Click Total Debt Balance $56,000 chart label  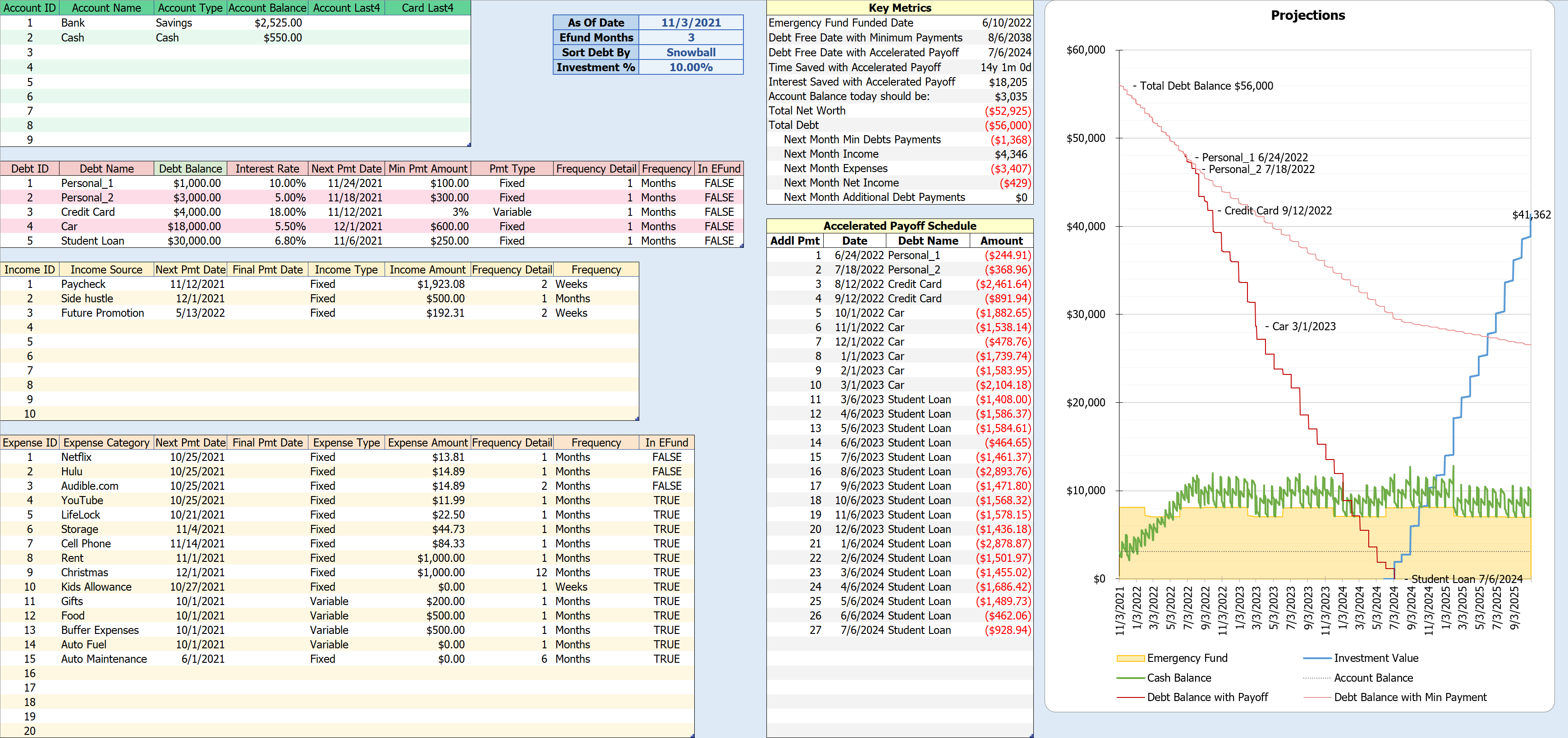coord(1203,86)
